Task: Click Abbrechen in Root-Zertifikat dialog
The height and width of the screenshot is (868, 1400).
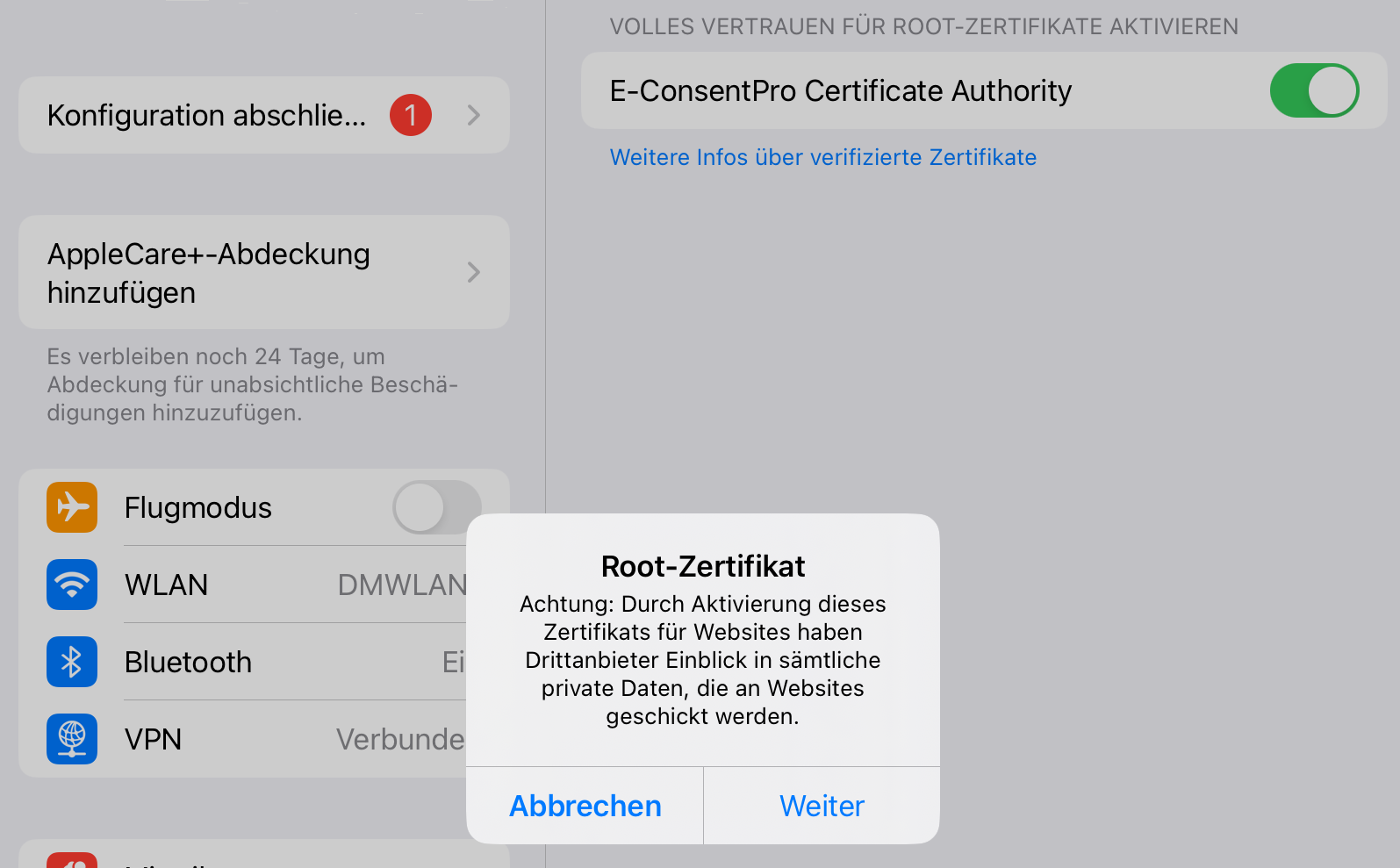Action: pyautogui.click(x=585, y=806)
